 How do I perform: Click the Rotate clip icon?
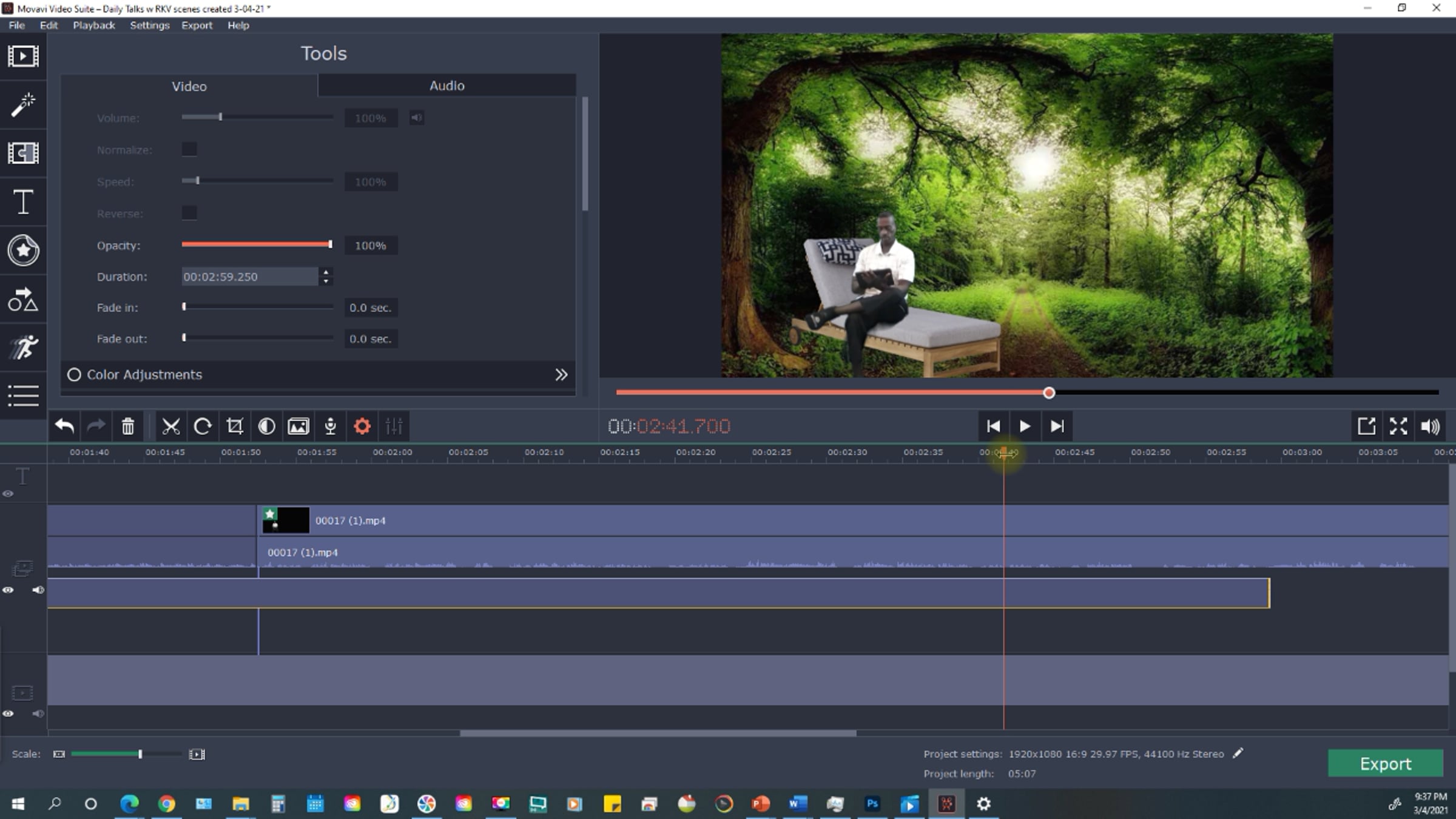coord(203,426)
